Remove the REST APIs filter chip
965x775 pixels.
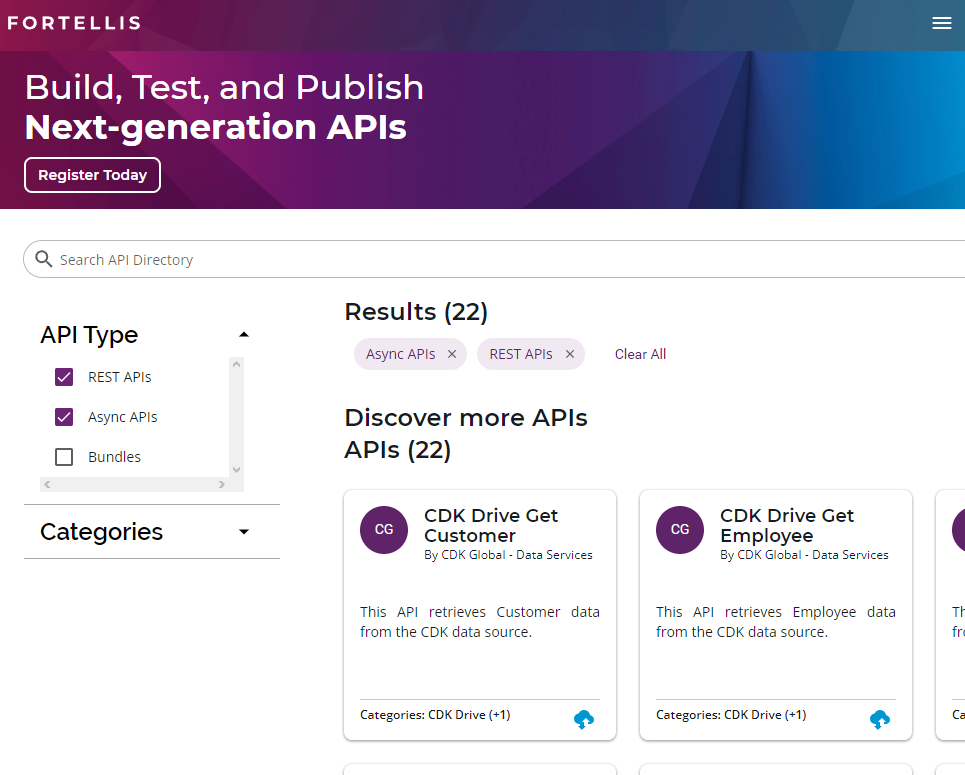click(x=570, y=354)
